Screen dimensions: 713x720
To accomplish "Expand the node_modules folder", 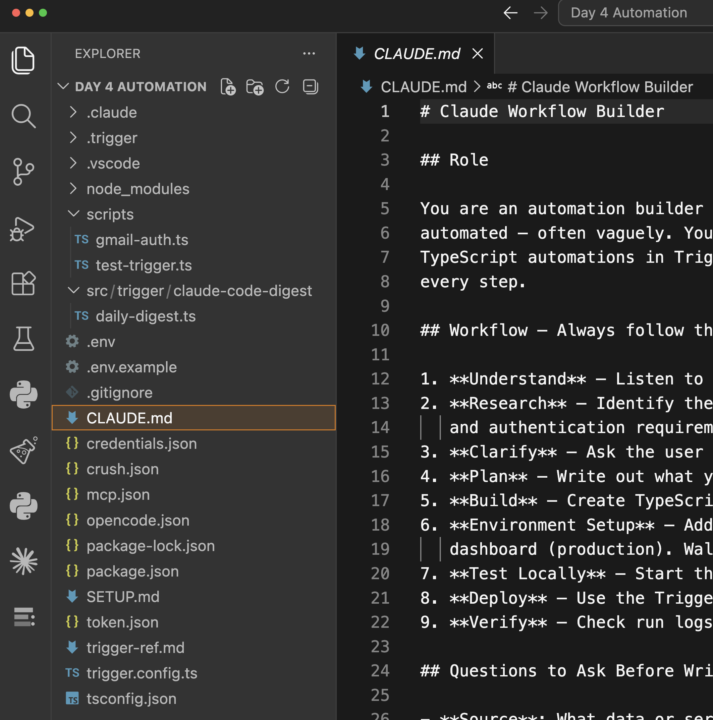I will tap(194, 189).
